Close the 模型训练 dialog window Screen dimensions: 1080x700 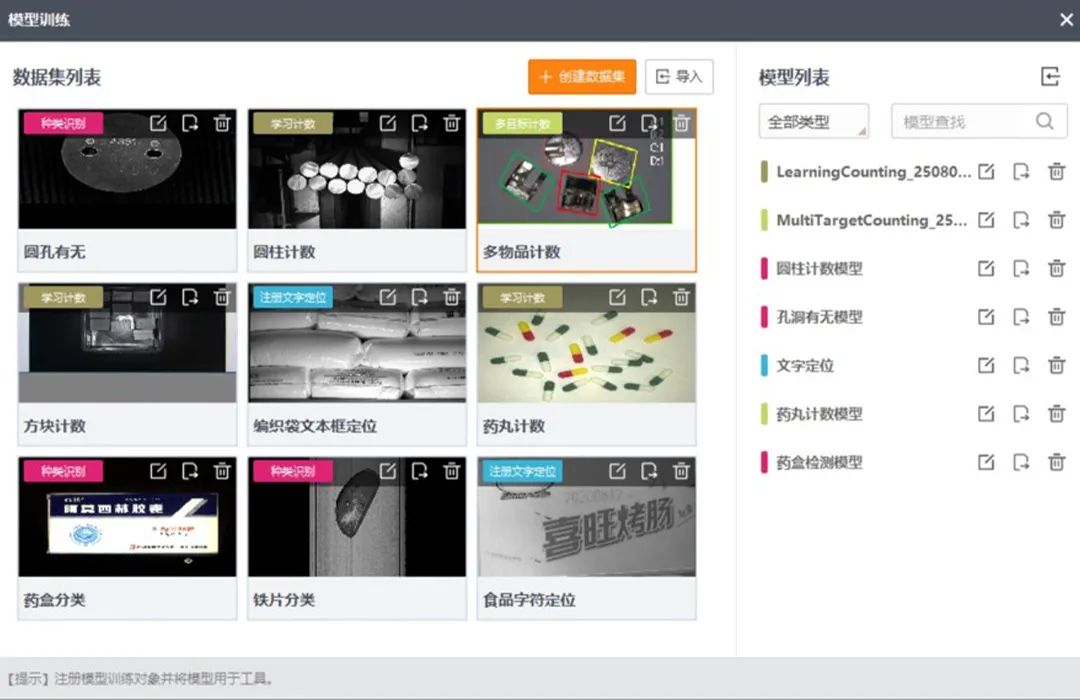click(1065, 20)
